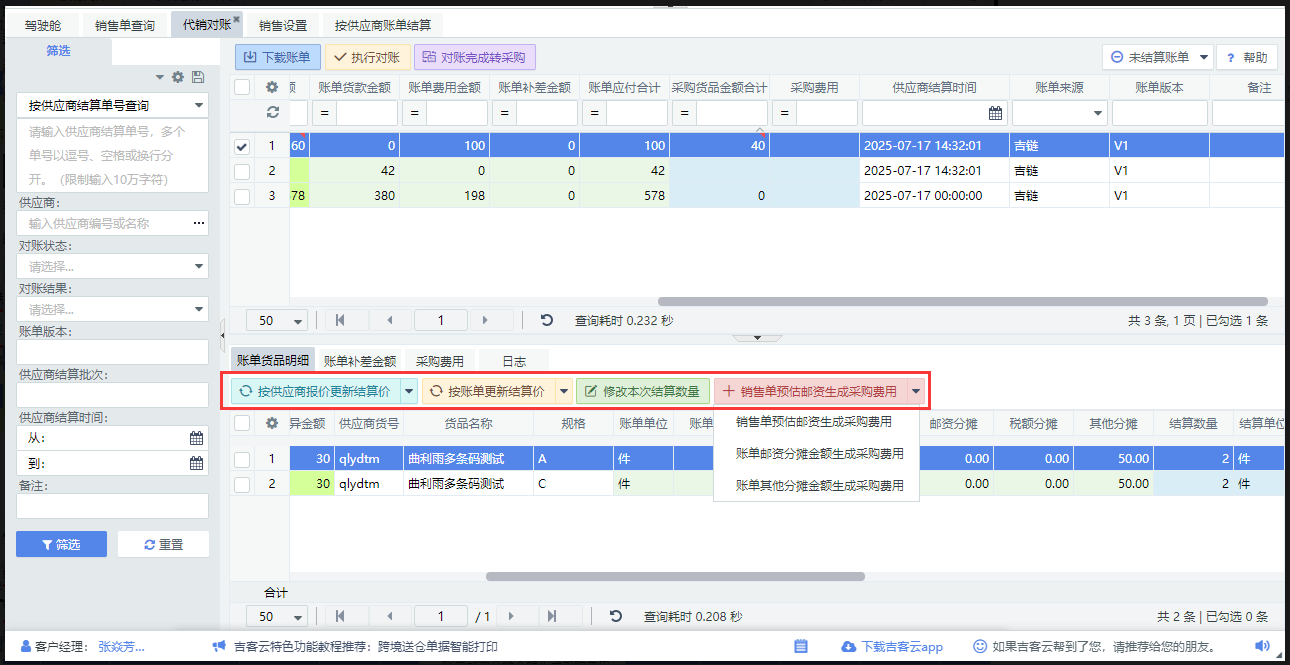Open column settings gear in lower grid
Image resolution: width=1290 pixels, height=665 pixels.
point(272,423)
